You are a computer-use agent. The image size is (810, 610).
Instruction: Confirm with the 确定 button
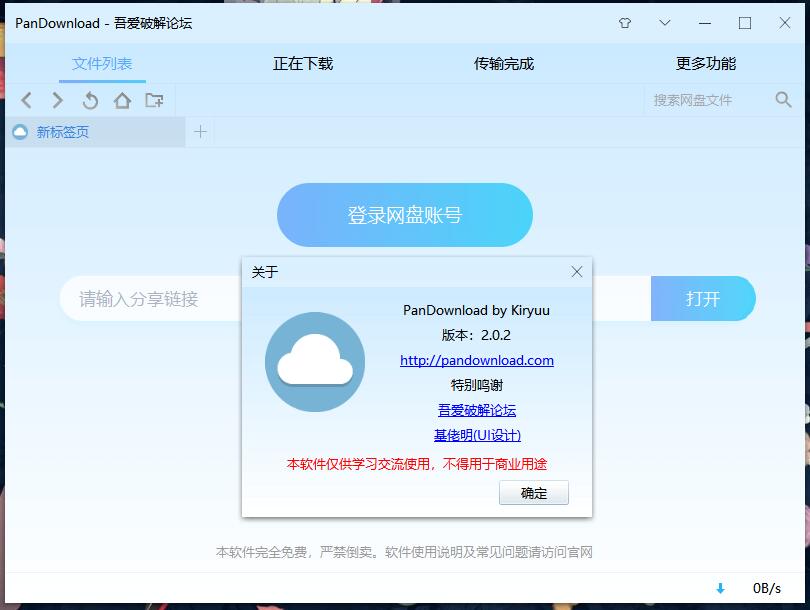534,493
